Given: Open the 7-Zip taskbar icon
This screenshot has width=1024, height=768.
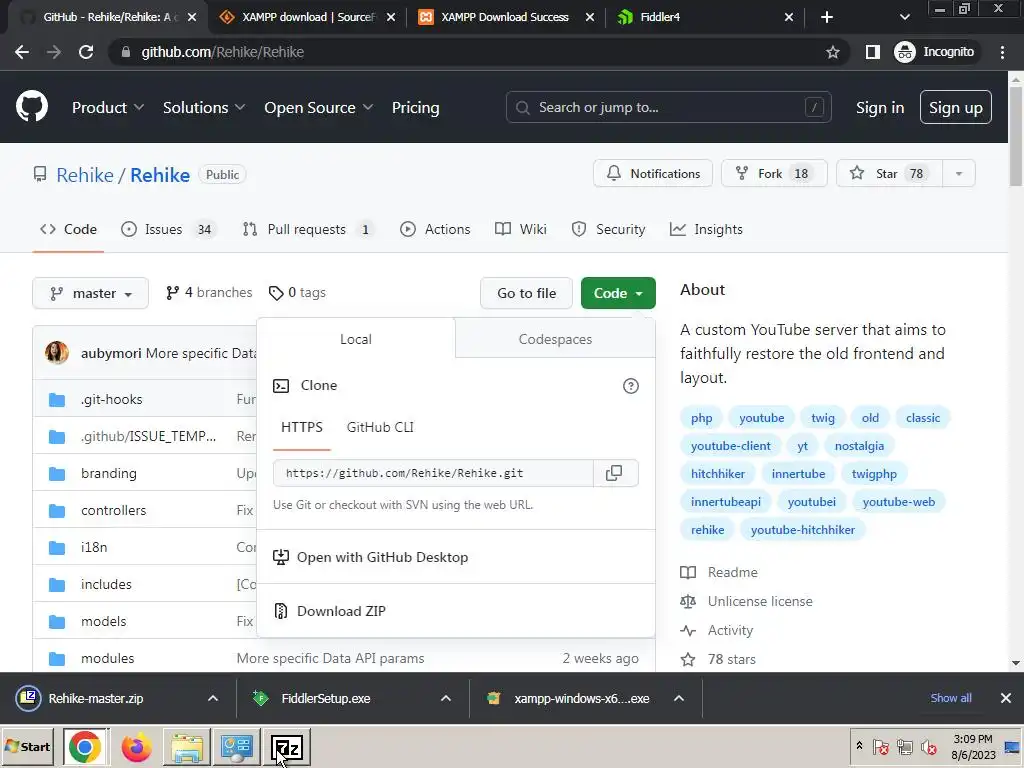Looking at the screenshot, I should (x=287, y=747).
